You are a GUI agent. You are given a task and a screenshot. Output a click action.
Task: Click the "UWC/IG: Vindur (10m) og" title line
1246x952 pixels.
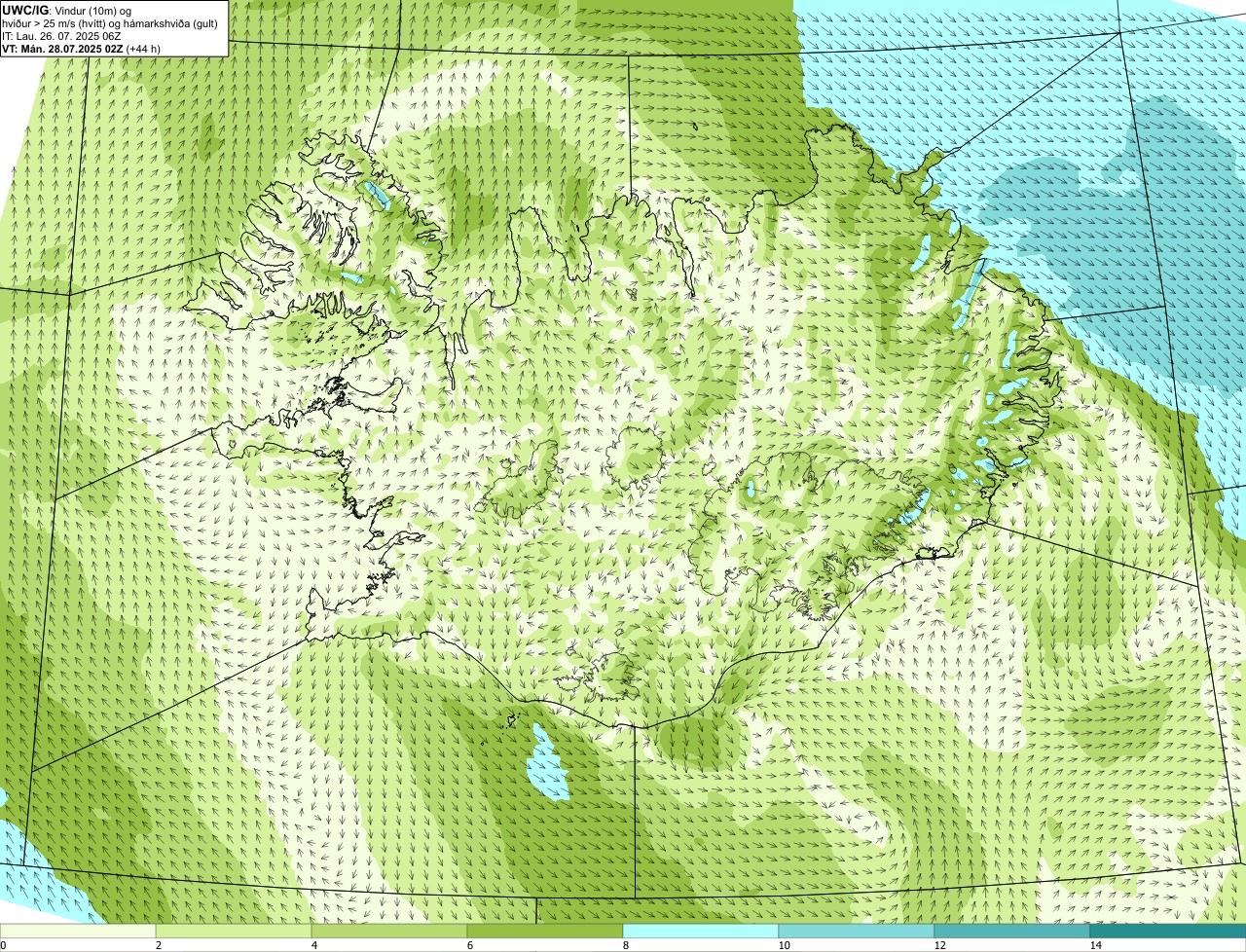pyautogui.click(x=67, y=10)
